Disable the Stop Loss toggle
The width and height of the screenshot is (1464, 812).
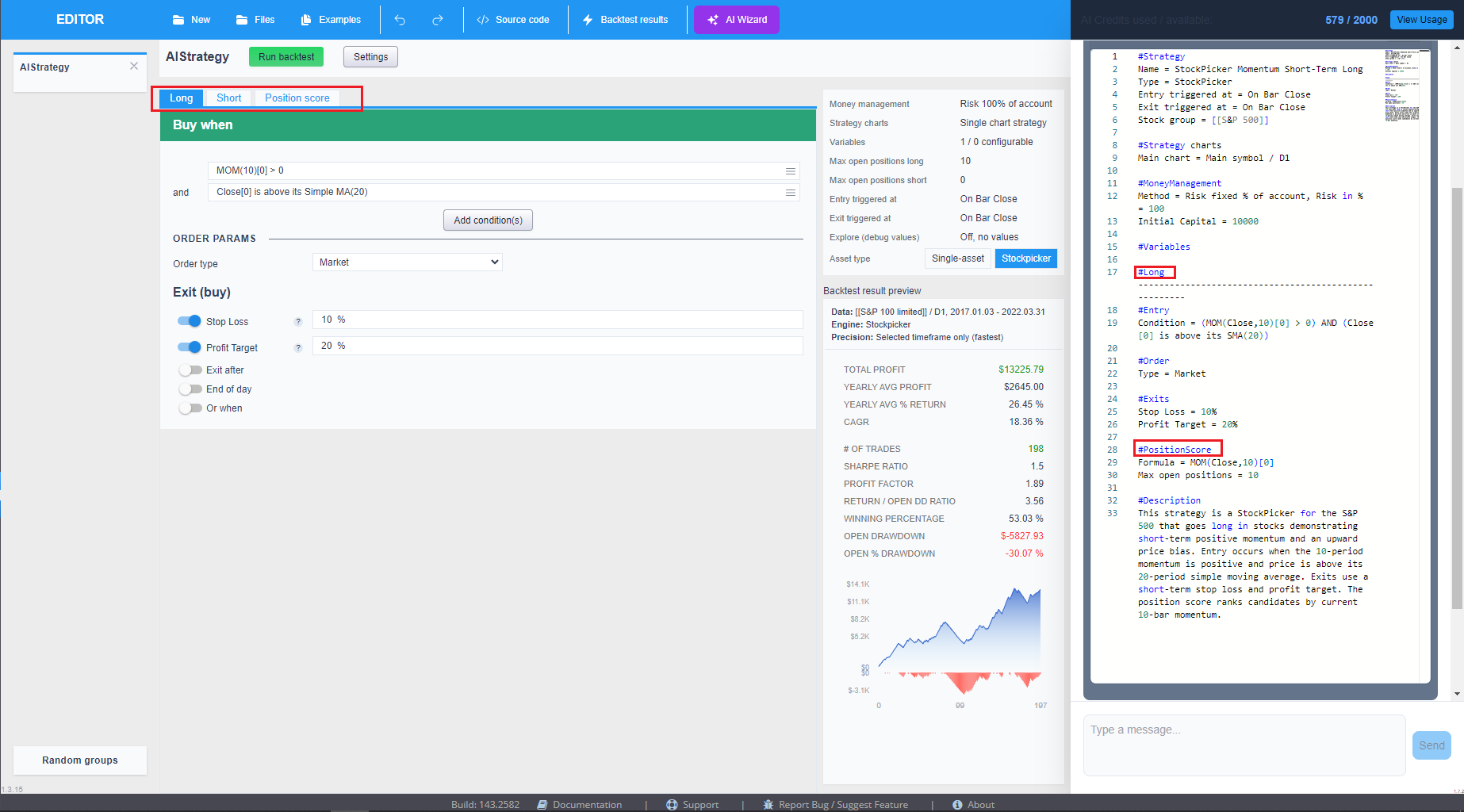[x=190, y=321]
